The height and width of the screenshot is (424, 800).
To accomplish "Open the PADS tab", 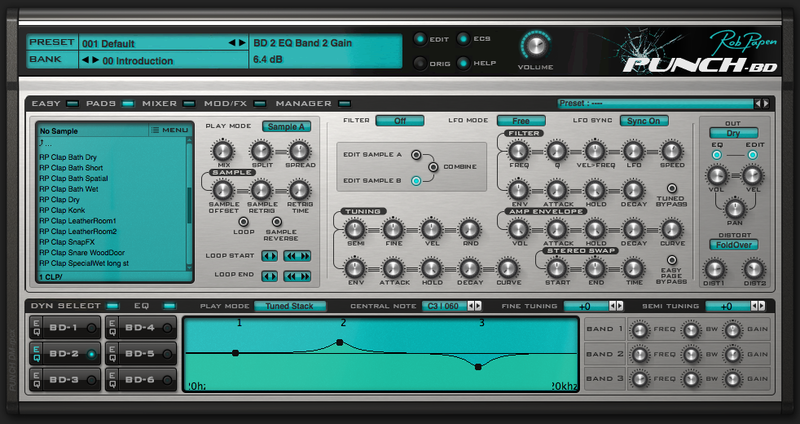I will click(x=110, y=104).
